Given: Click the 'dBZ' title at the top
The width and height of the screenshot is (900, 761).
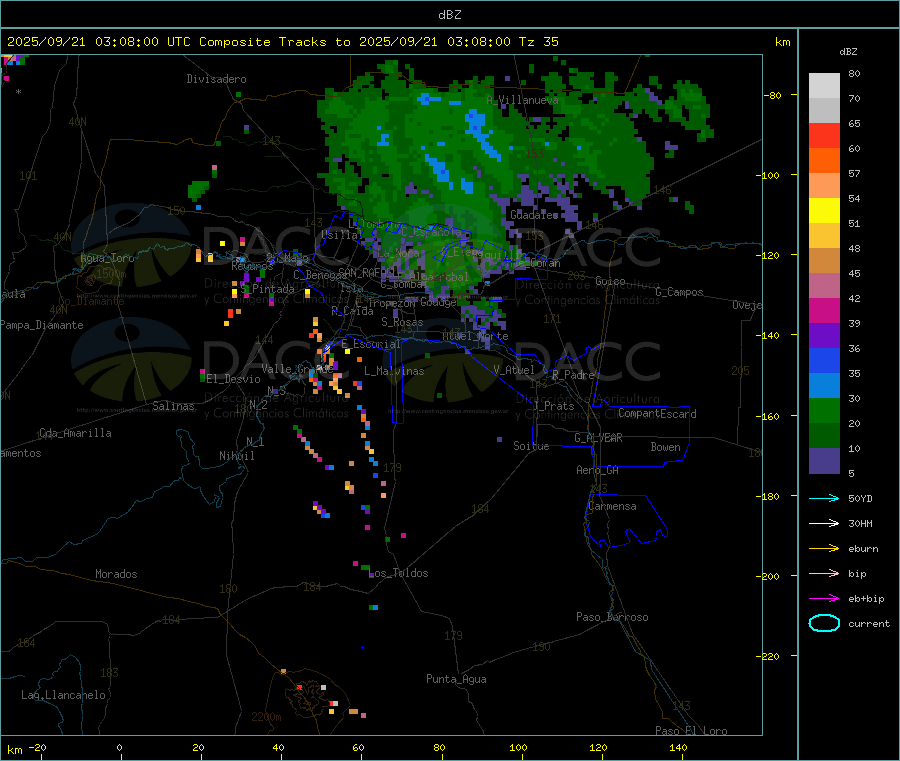Looking at the screenshot, I should point(449,15).
